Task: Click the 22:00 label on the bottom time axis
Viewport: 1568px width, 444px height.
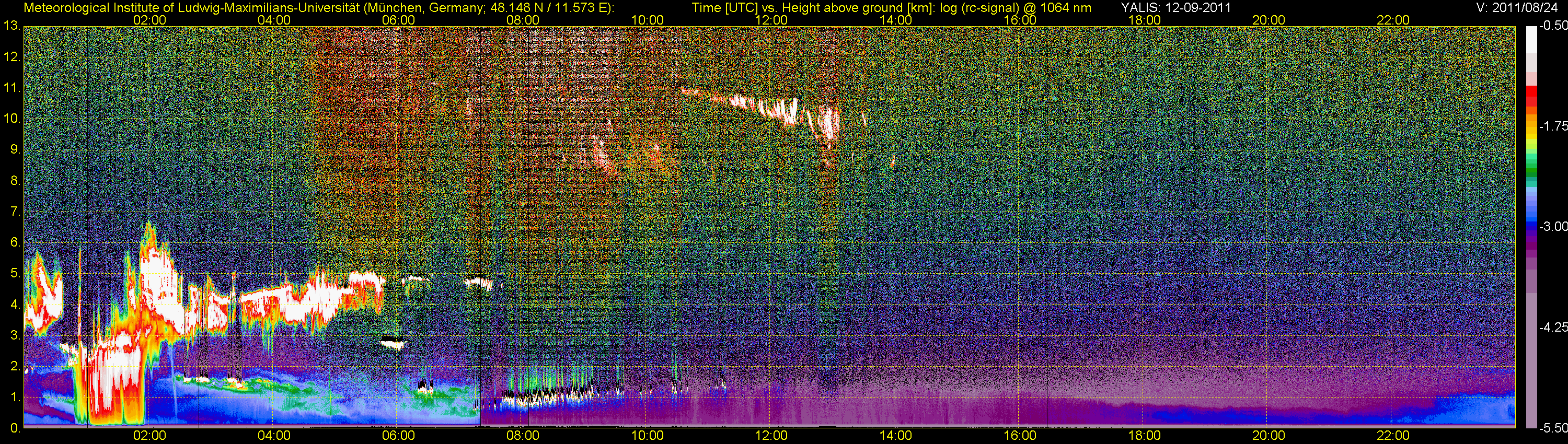Action: pos(1393,436)
